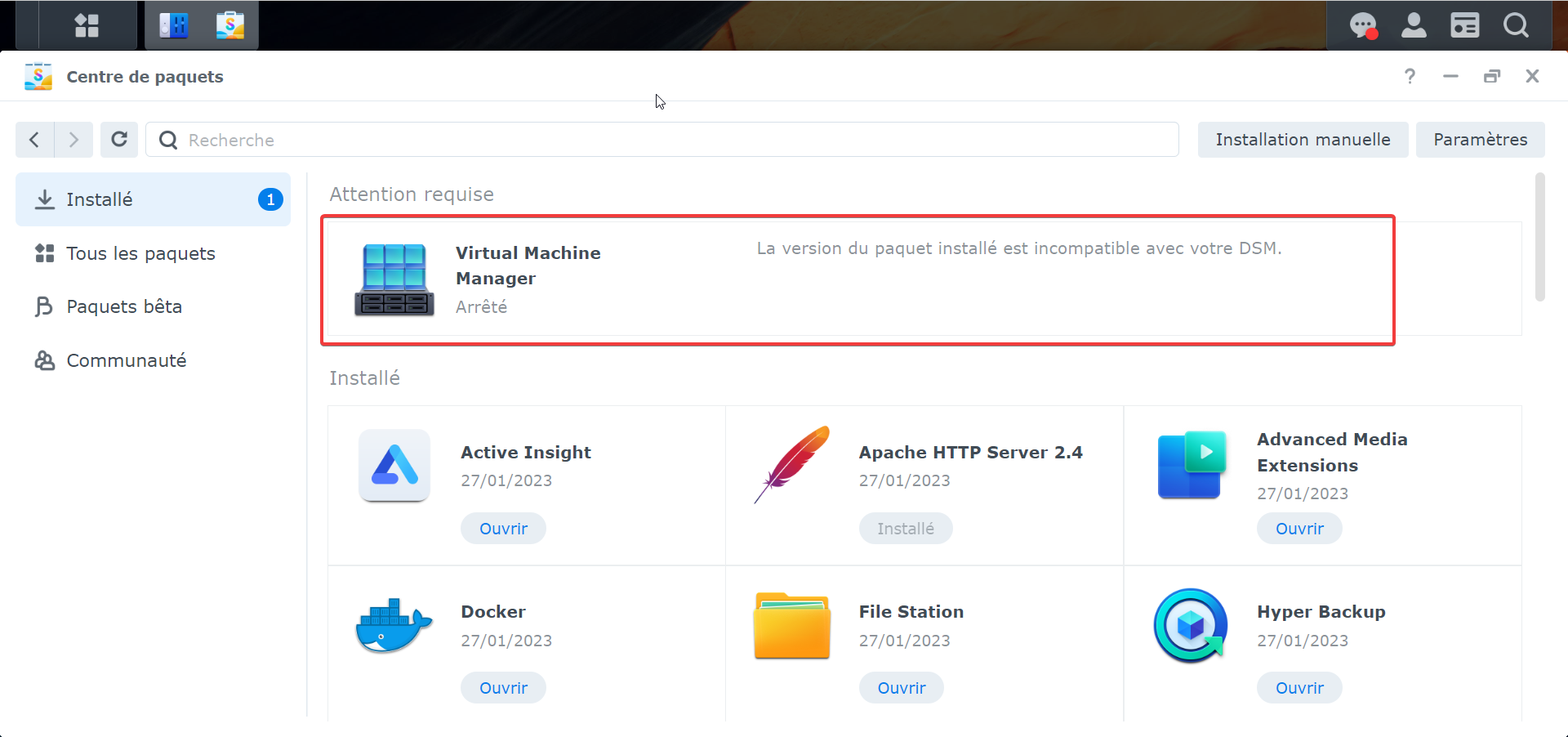Click the Virtual Machine Manager icon

coord(394,279)
